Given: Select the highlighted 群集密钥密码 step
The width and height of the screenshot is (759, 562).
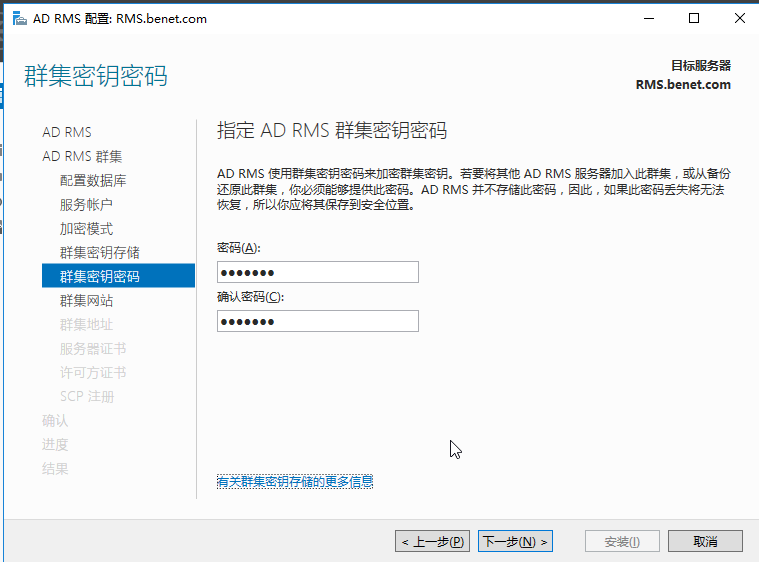Looking at the screenshot, I should [x=119, y=276].
